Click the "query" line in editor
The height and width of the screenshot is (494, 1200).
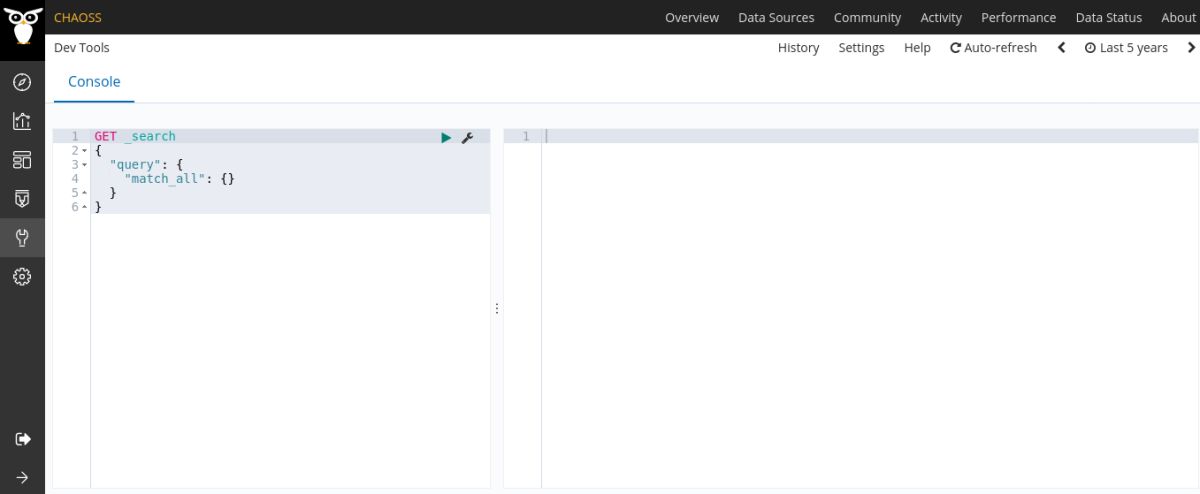[x=146, y=165]
